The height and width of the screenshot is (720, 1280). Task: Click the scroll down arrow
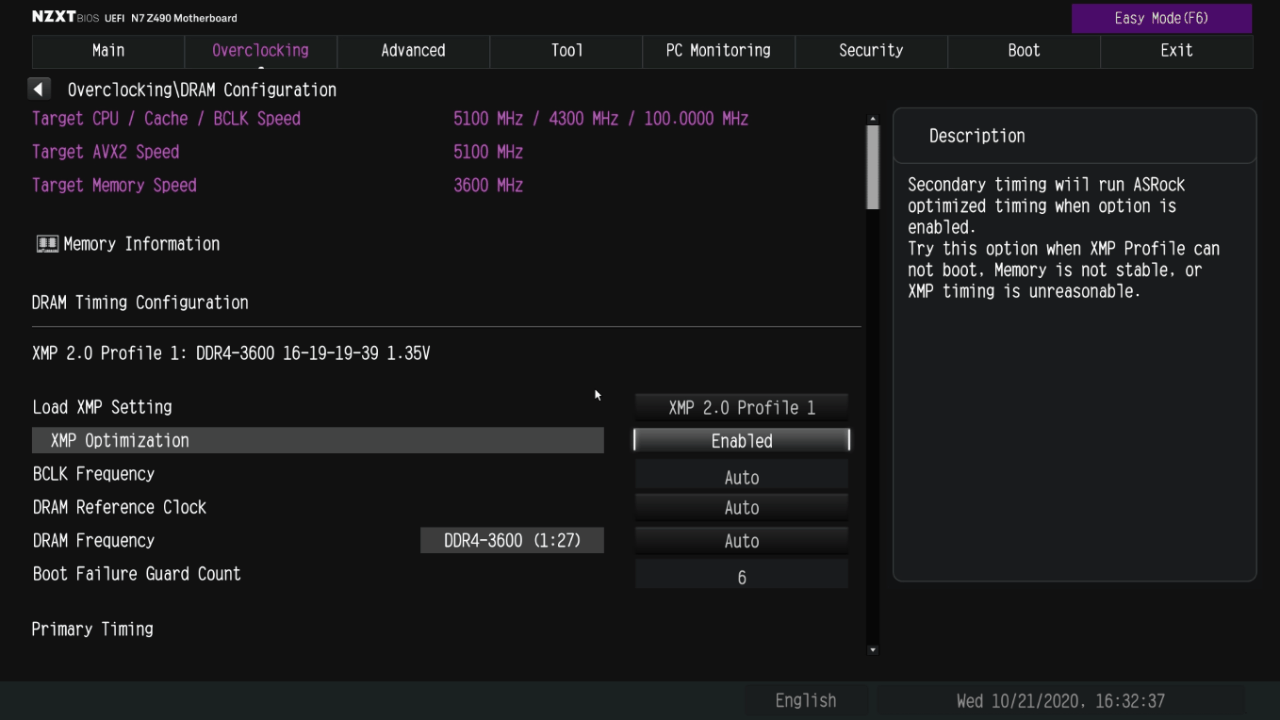872,649
